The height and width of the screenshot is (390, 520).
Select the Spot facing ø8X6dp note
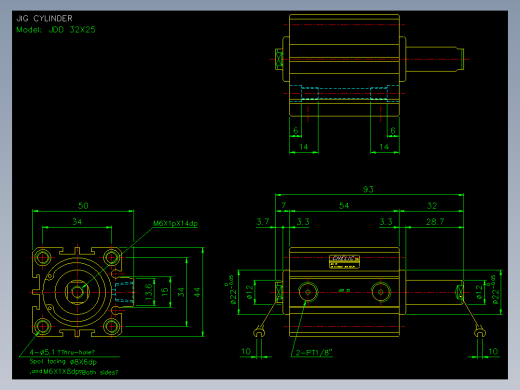click(x=63, y=362)
